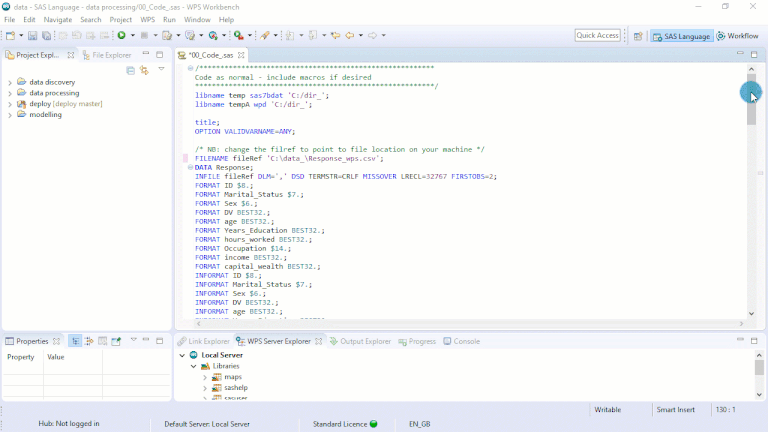This screenshot has width=768, height=432.
Task: Expand the data processing project folder
Action: pos(10,92)
